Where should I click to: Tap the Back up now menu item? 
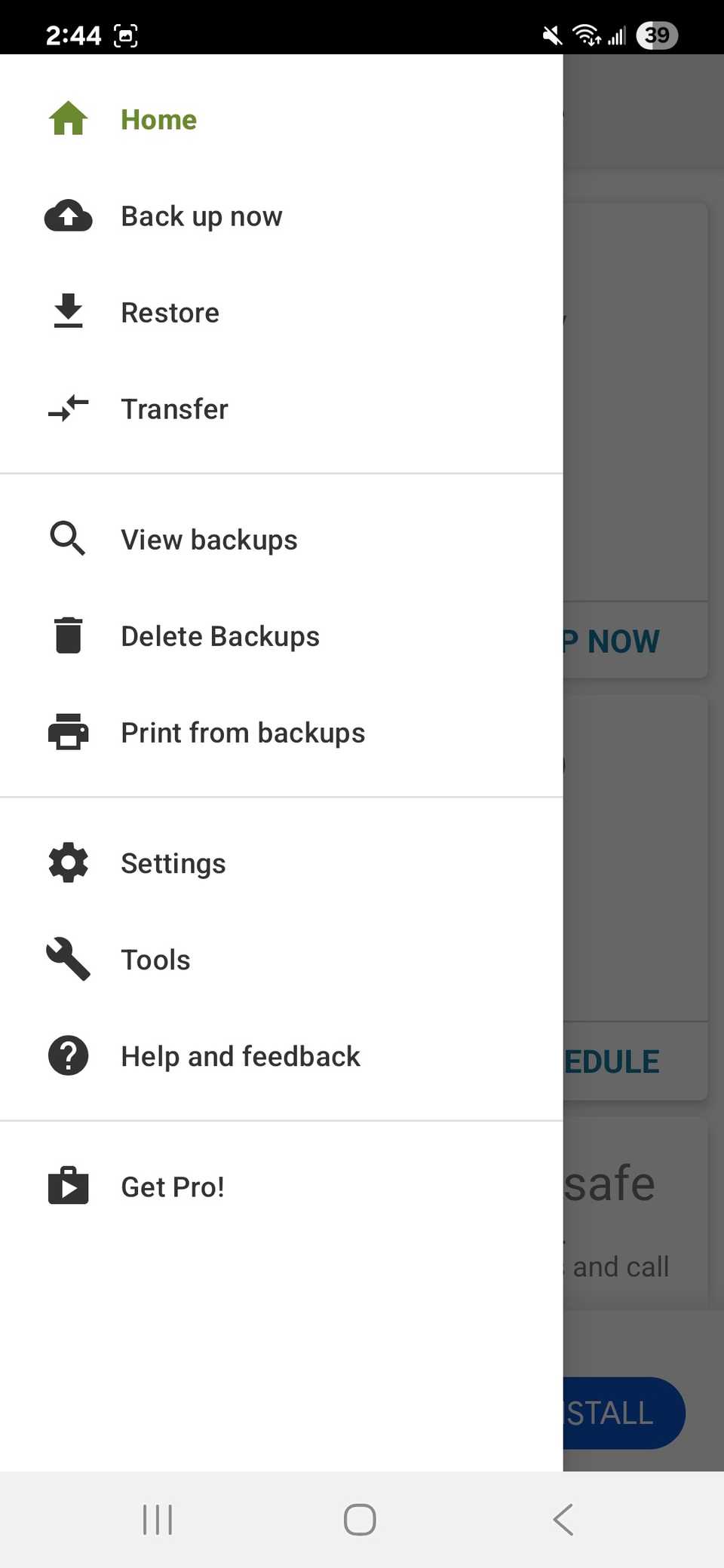click(x=201, y=216)
